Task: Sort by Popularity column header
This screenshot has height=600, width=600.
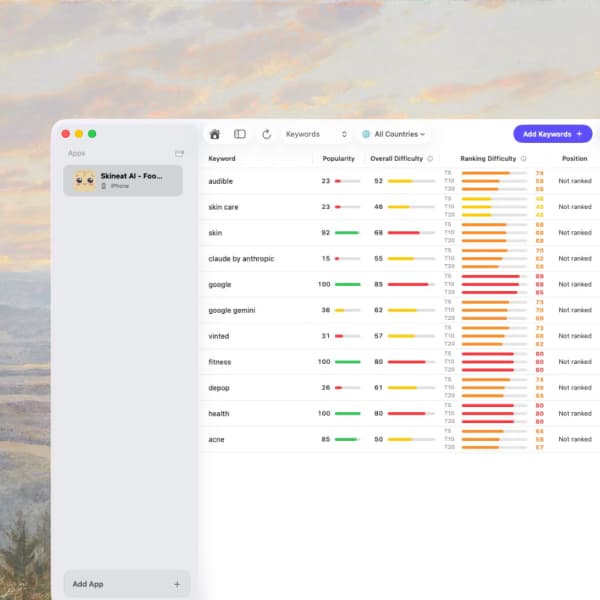Action: pyautogui.click(x=338, y=158)
